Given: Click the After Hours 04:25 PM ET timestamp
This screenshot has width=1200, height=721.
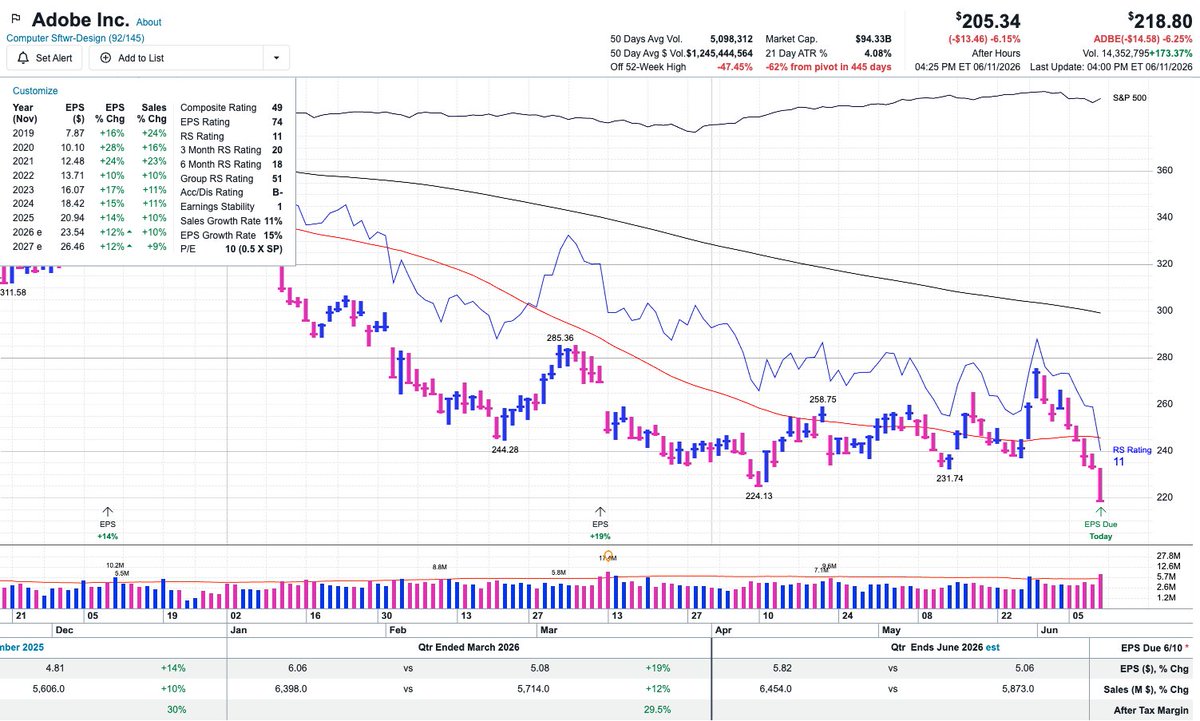Looking at the screenshot, I should point(968,66).
